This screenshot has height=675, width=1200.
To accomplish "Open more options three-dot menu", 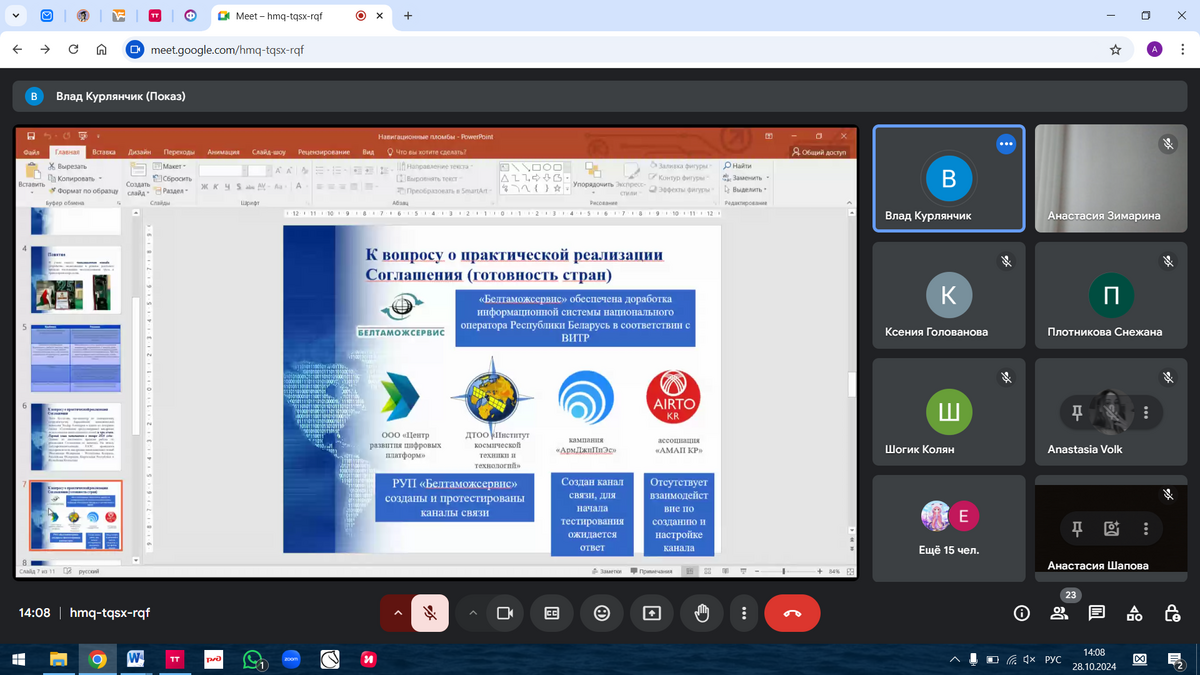I will point(744,613).
